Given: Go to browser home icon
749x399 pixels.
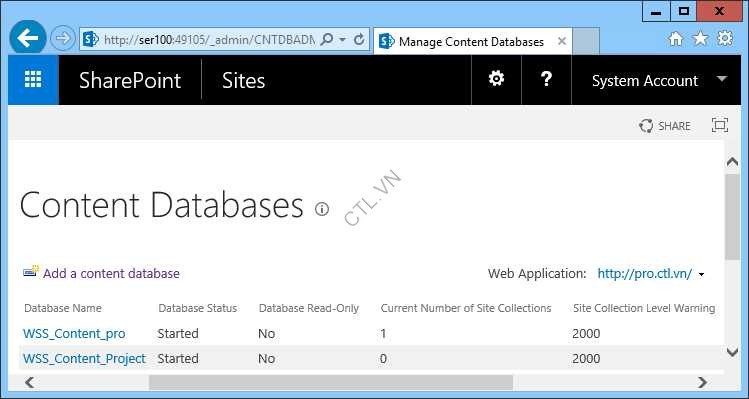Looking at the screenshot, I should [675, 39].
